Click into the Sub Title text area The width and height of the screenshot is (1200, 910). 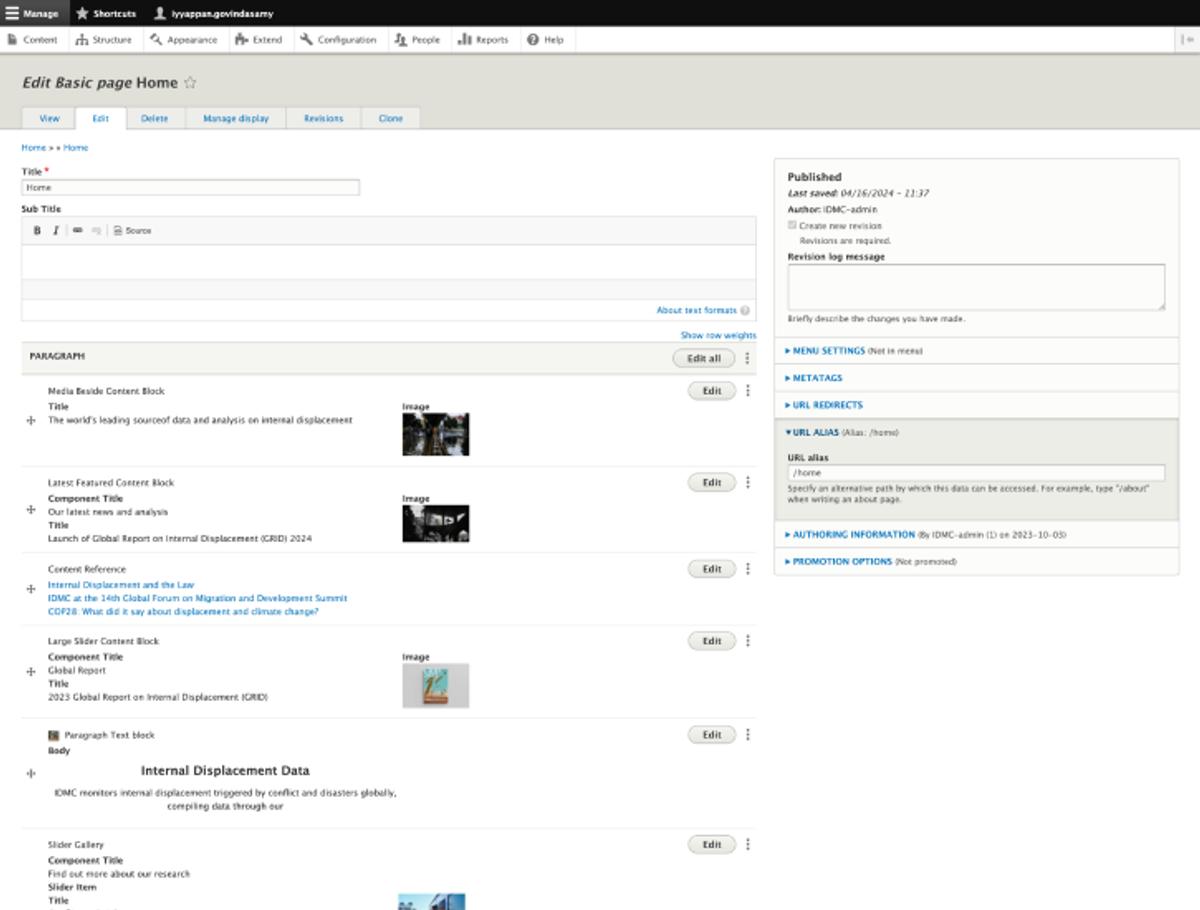388,262
